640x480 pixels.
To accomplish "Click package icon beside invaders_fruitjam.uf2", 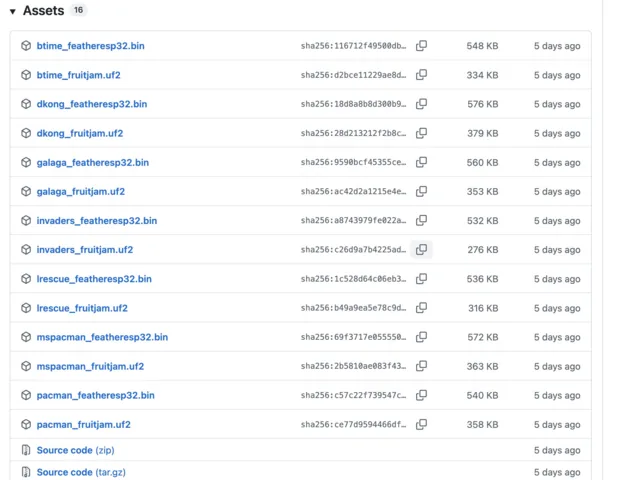I will (26, 249).
